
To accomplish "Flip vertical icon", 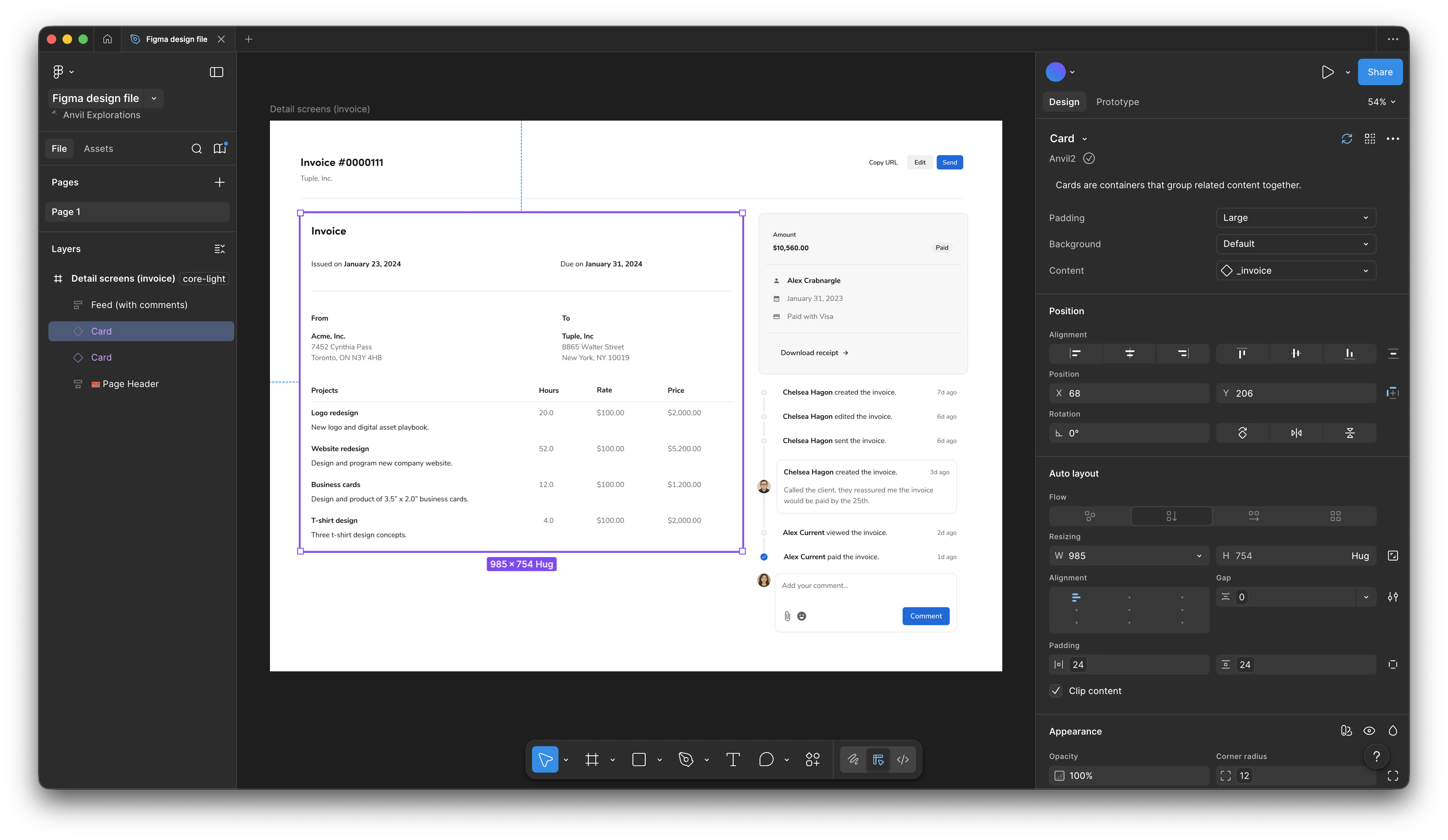I will pyautogui.click(x=1350, y=433).
